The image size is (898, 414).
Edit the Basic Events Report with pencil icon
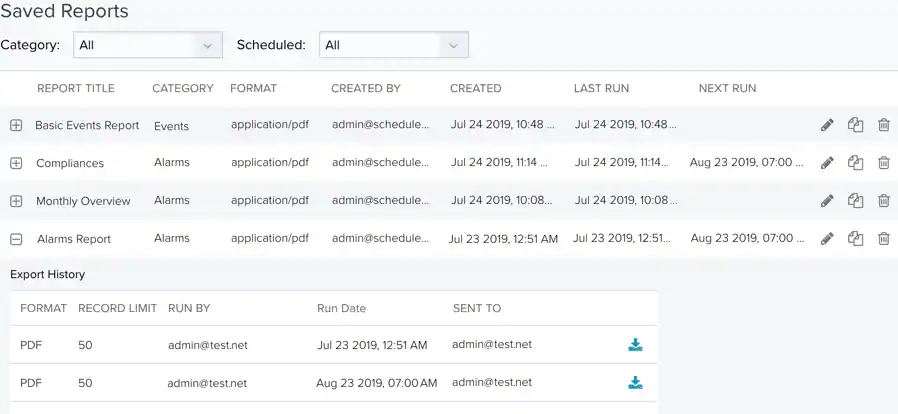(827, 125)
